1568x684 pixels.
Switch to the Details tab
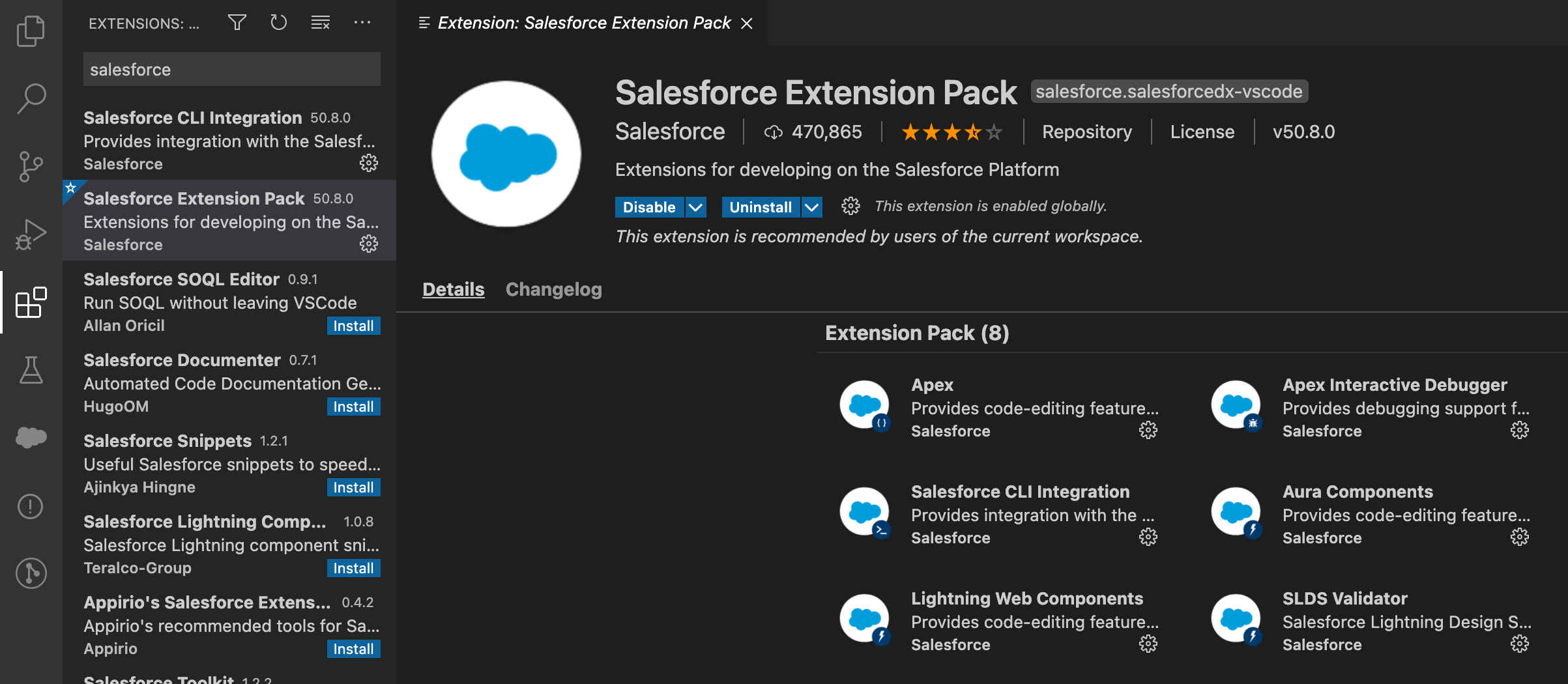point(454,289)
